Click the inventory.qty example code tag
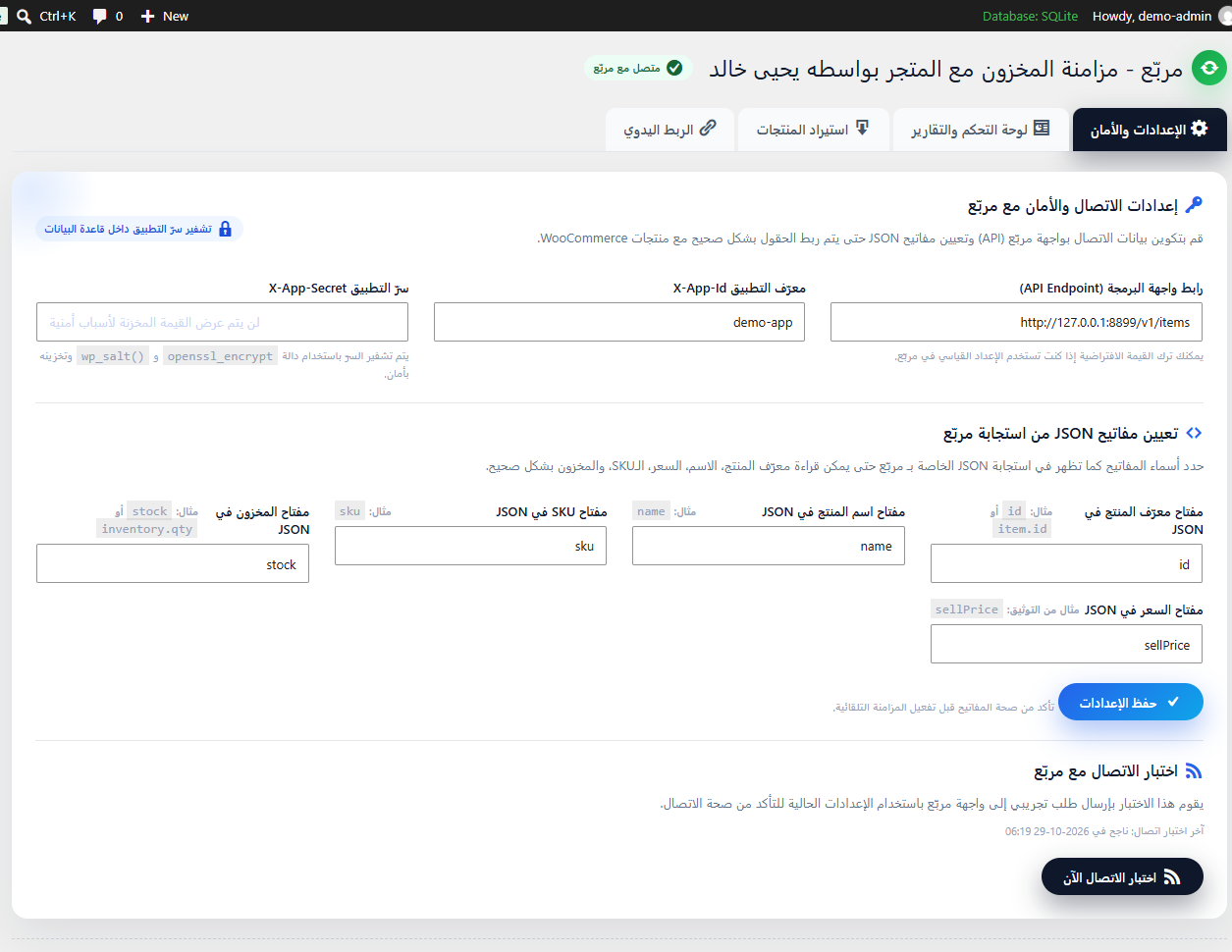The width and height of the screenshot is (1232, 952). point(147,529)
